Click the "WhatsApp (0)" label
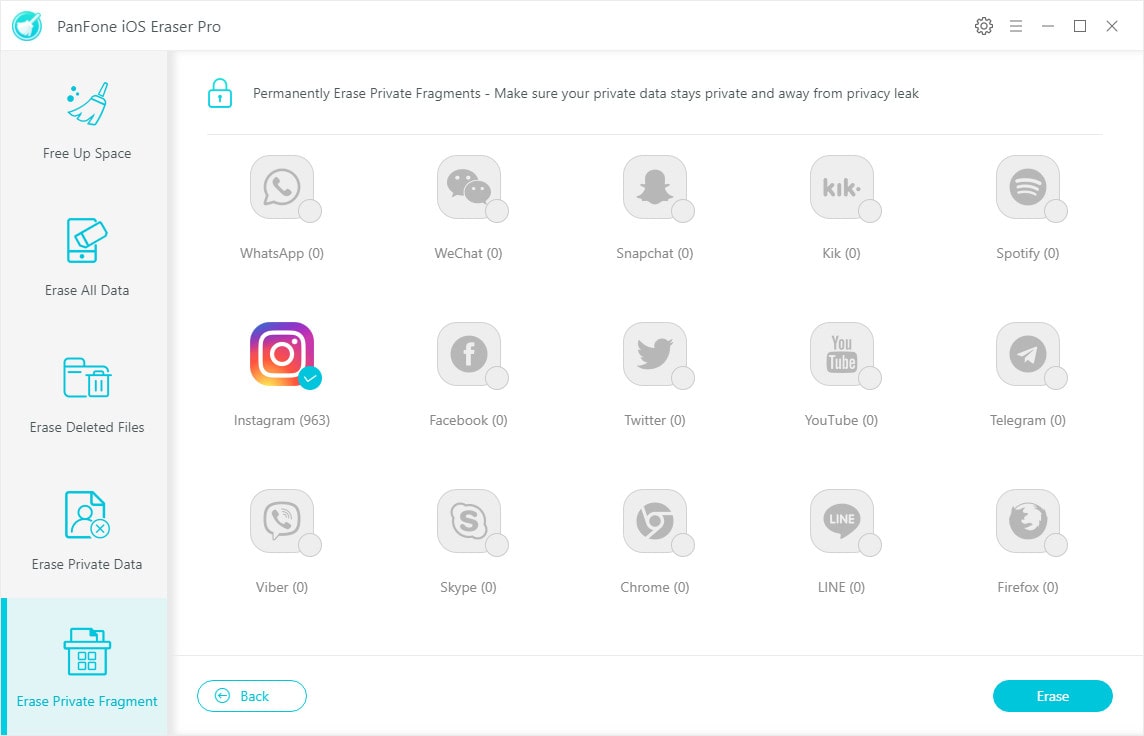The width and height of the screenshot is (1144, 736). (x=282, y=253)
